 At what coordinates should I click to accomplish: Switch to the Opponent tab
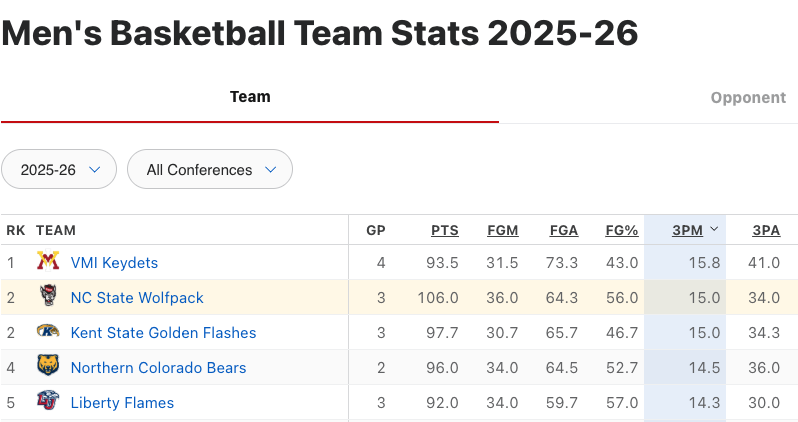(748, 98)
